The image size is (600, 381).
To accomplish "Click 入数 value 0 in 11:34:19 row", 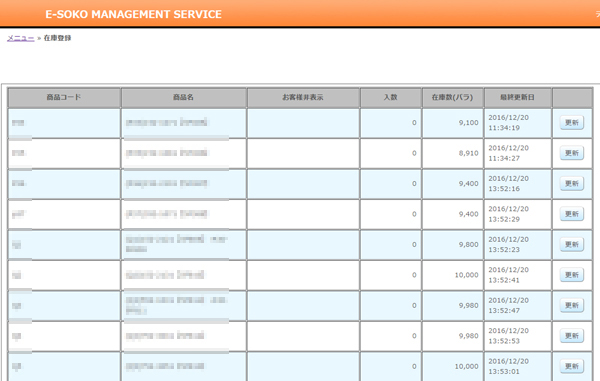I will tap(414, 123).
